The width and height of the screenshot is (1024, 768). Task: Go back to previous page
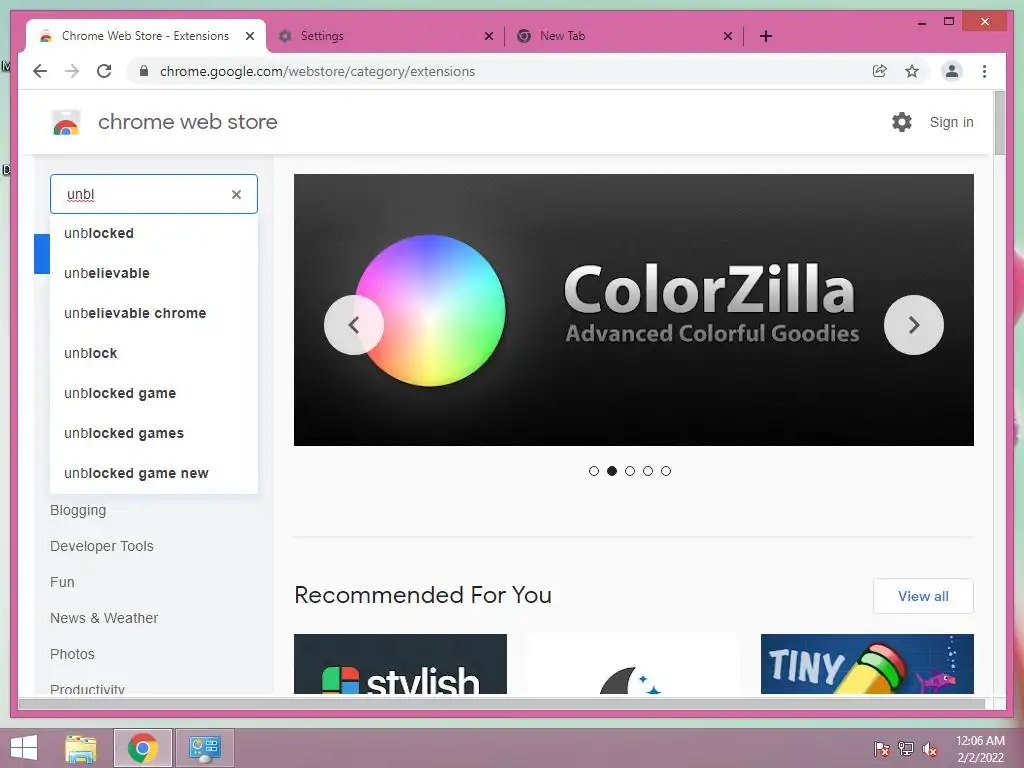[40, 71]
